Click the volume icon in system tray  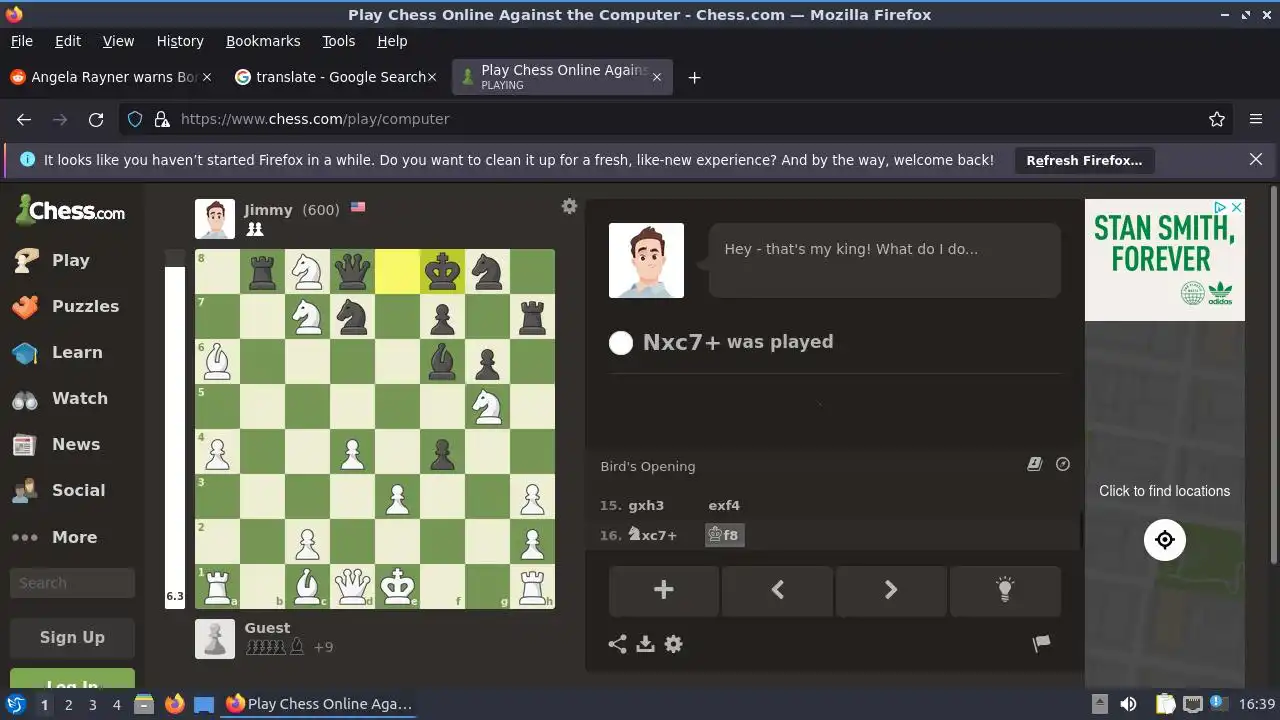[1128, 704]
